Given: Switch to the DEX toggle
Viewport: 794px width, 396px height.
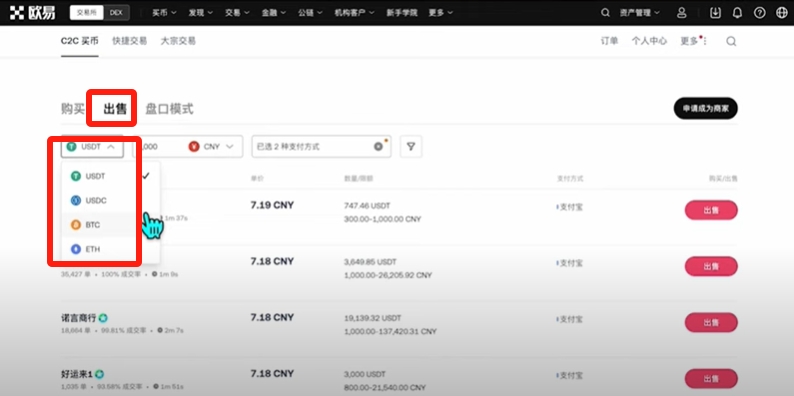Looking at the screenshot, I should coord(116,13).
